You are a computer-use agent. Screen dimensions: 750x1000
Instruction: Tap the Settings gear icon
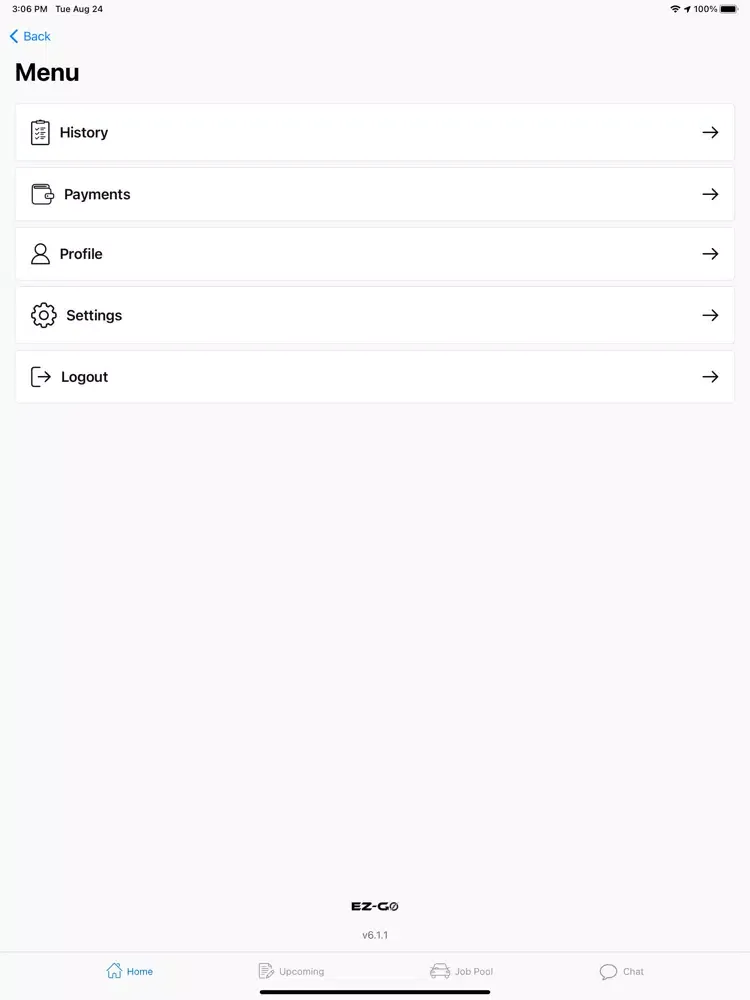tap(44, 315)
